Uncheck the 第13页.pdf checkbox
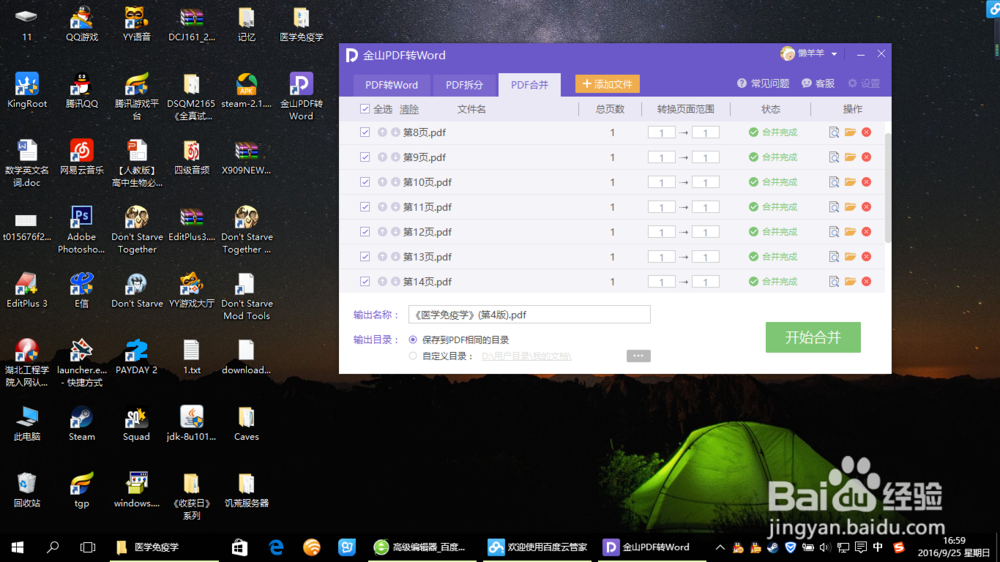Image resolution: width=1000 pixels, height=562 pixels. [x=365, y=256]
